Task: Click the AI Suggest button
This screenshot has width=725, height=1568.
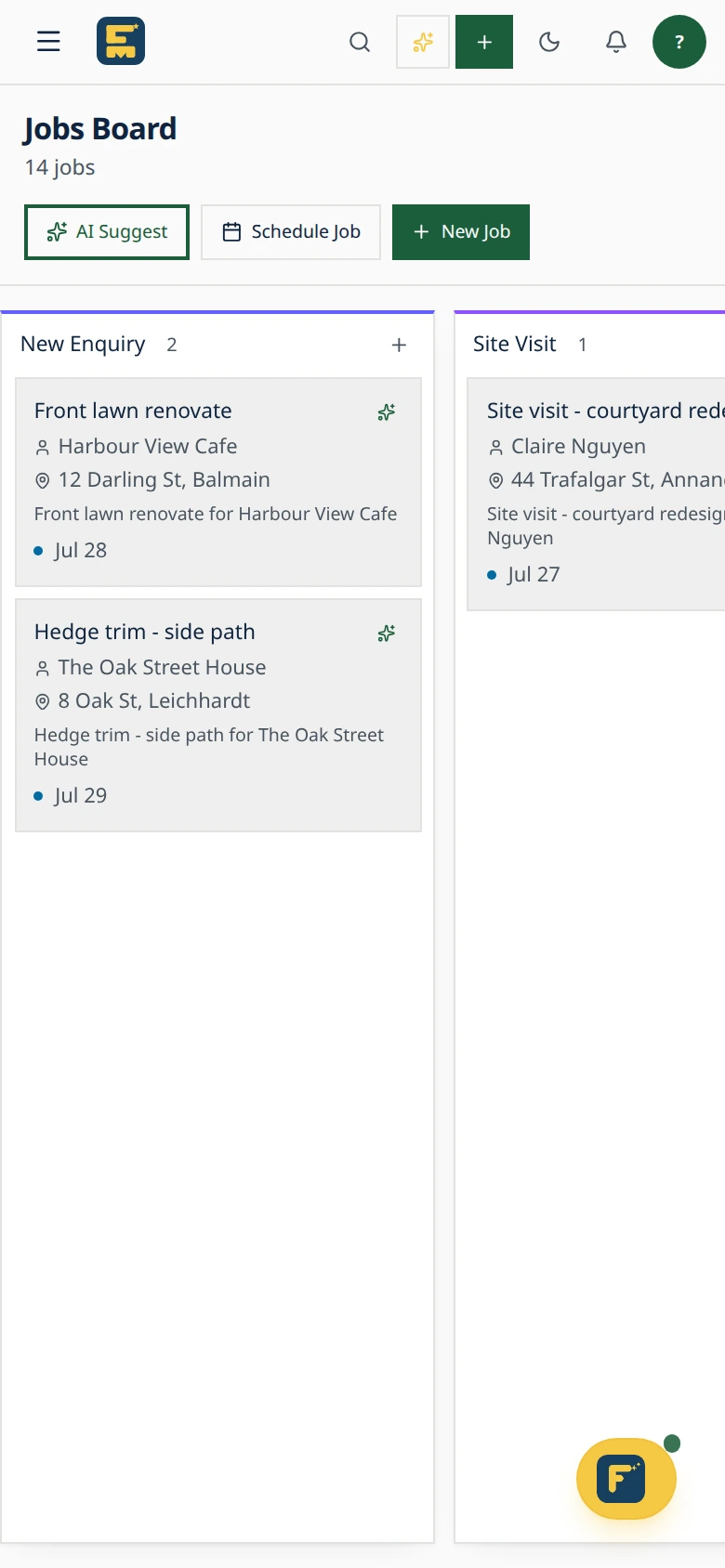Action: pyautogui.click(x=107, y=232)
